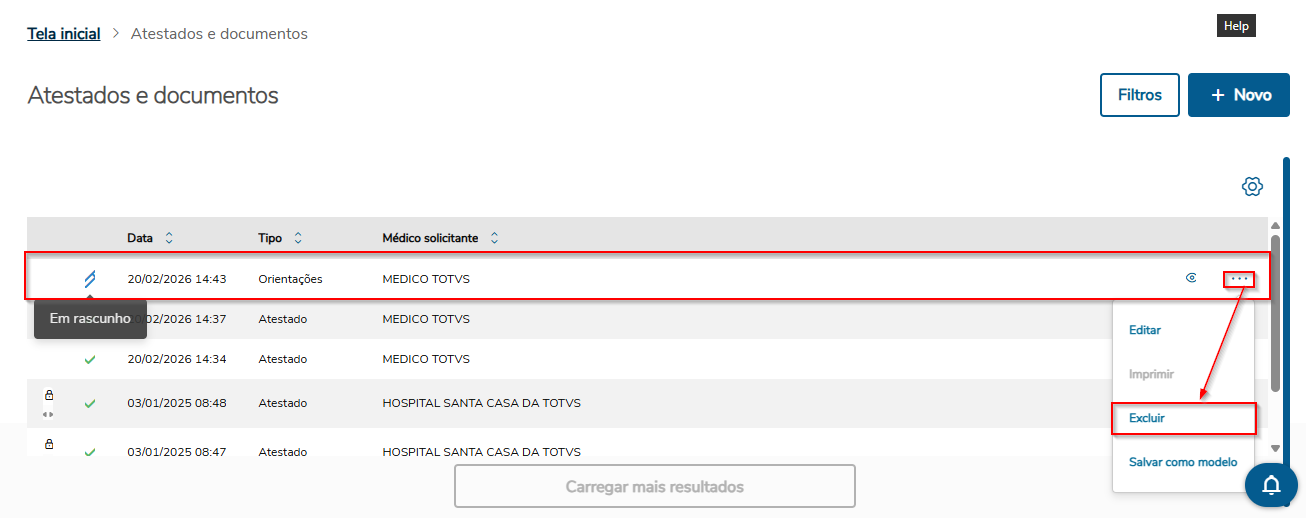The image size is (1306, 518).
Task: Pick Salvar como modelo menu option
Action: [1183, 462]
